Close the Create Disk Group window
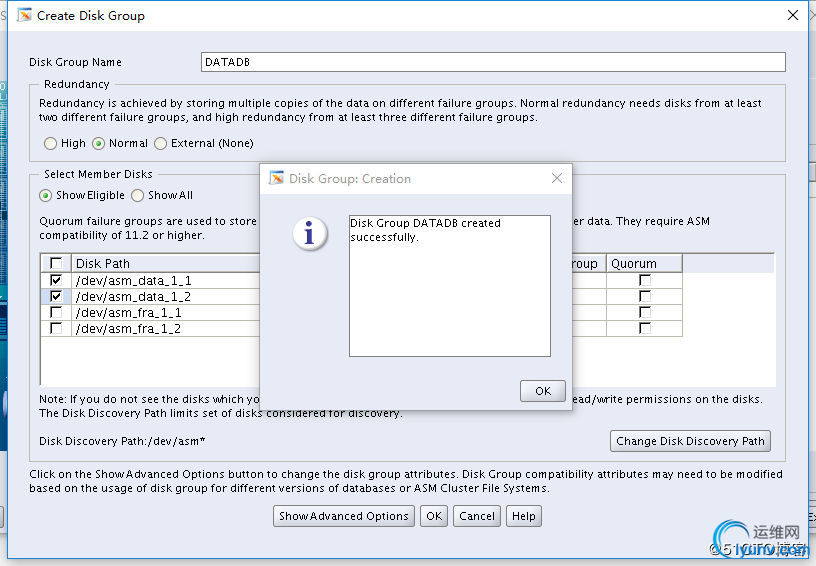The image size is (816, 566). click(793, 15)
